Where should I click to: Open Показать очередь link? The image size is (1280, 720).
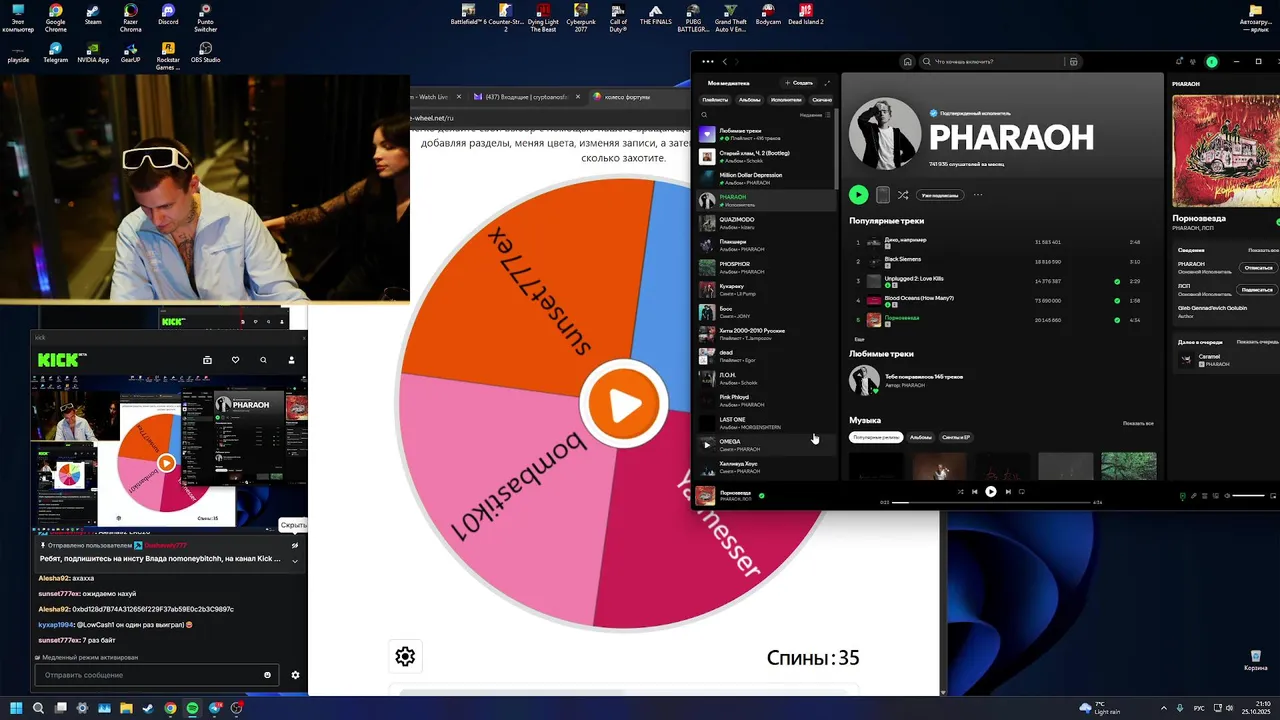(x=1257, y=342)
